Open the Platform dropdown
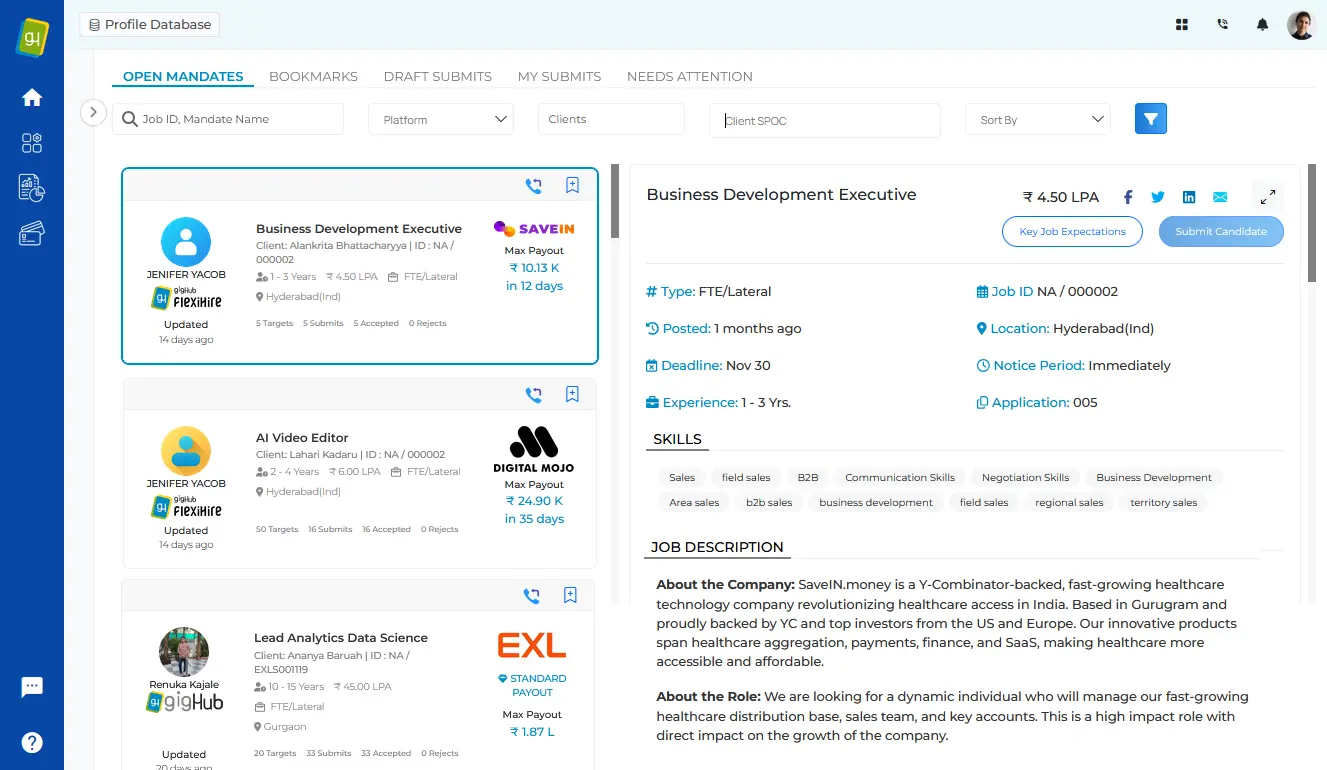Screen dimensions: 1327x770 441,119
